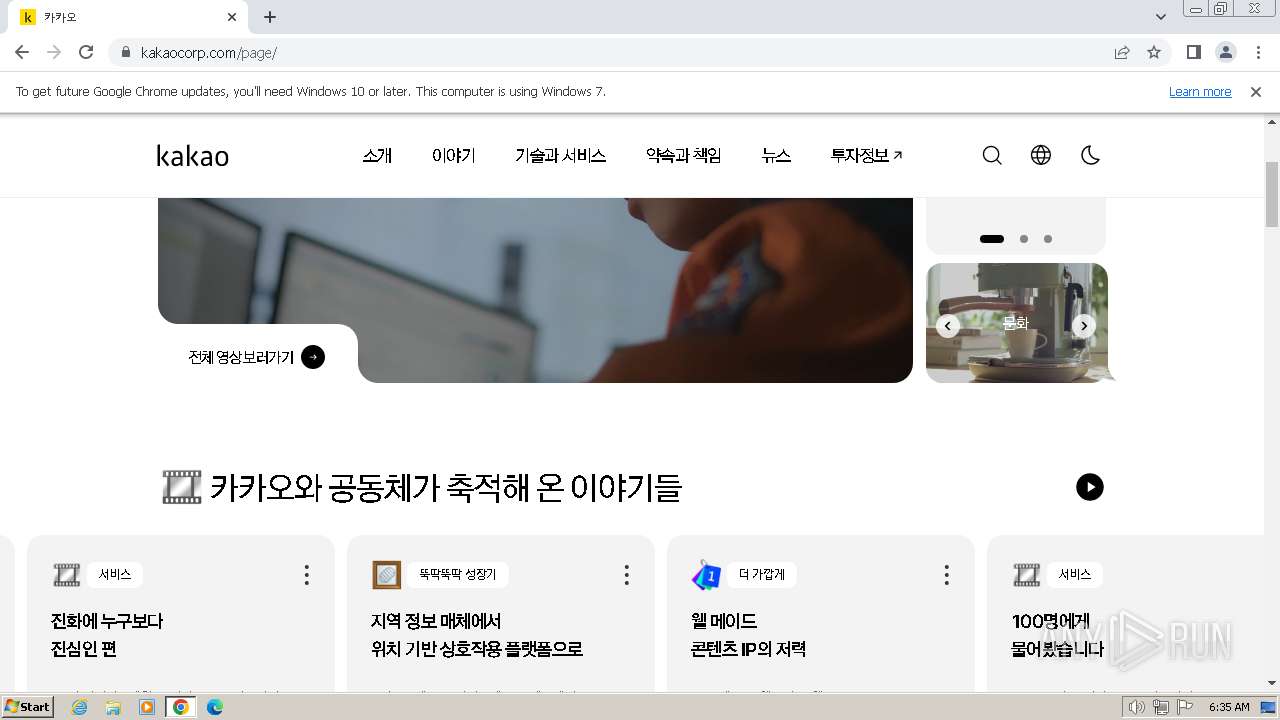This screenshot has width=1280, height=720.
Task: Click the blue cube icon on 더 가깝게 card
Action: 706,575
